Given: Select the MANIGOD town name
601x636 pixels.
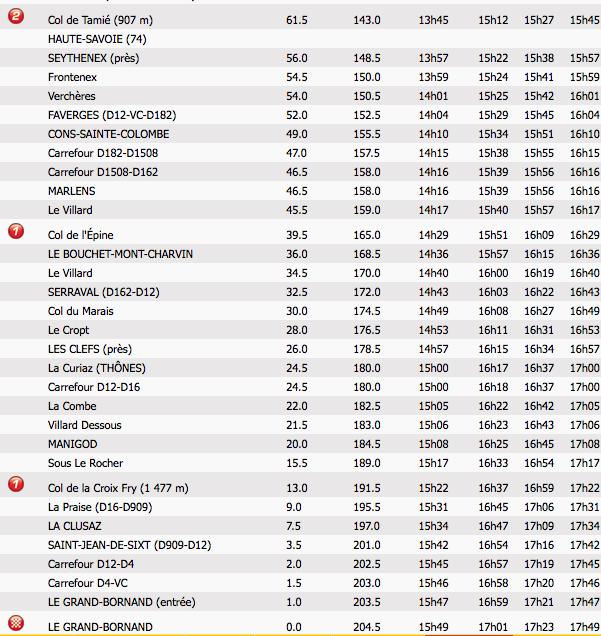Looking at the screenshot, I should click(x=73, y=444).
